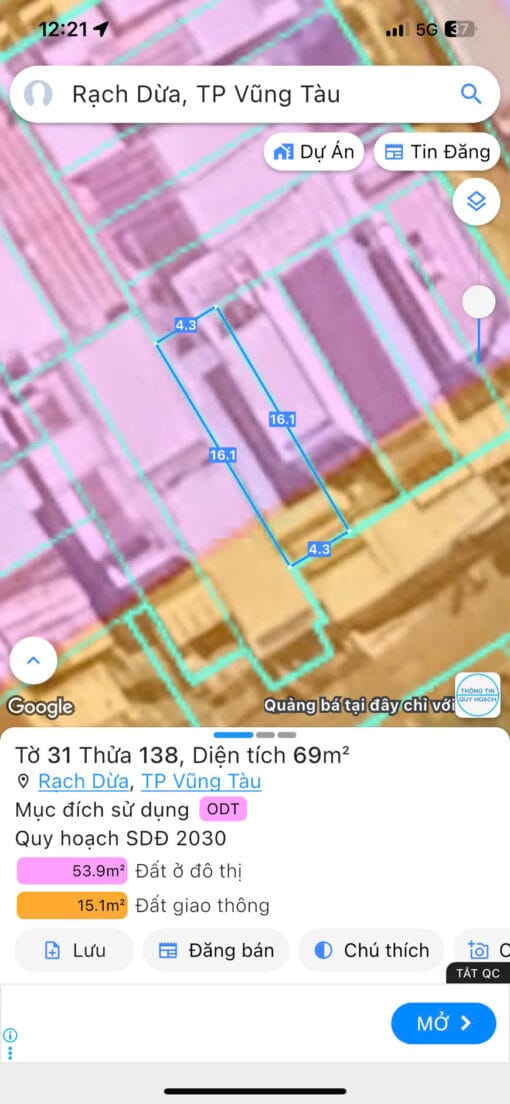Save parcel with Lưu button
The image size is (510, 1104).
point(74,951)
